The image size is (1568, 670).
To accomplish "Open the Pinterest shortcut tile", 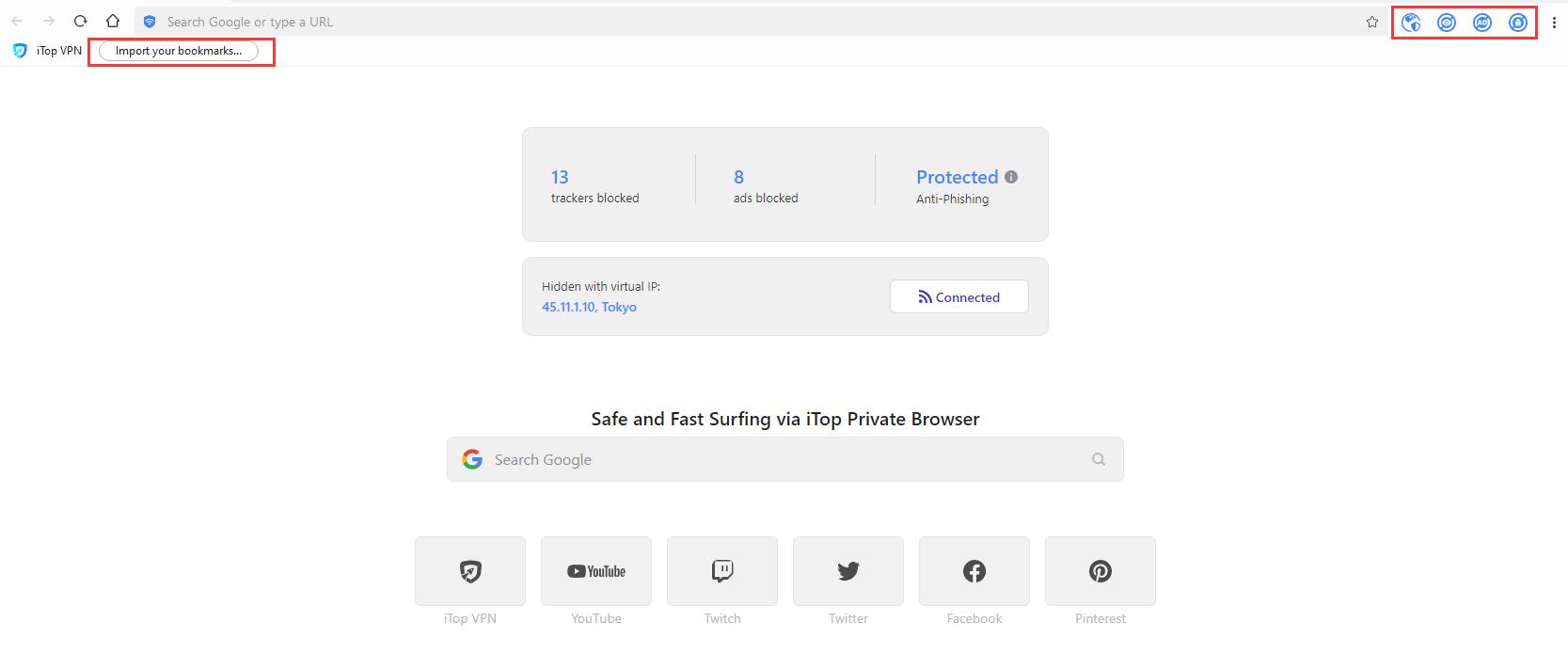I will [x=1101, y=571].
